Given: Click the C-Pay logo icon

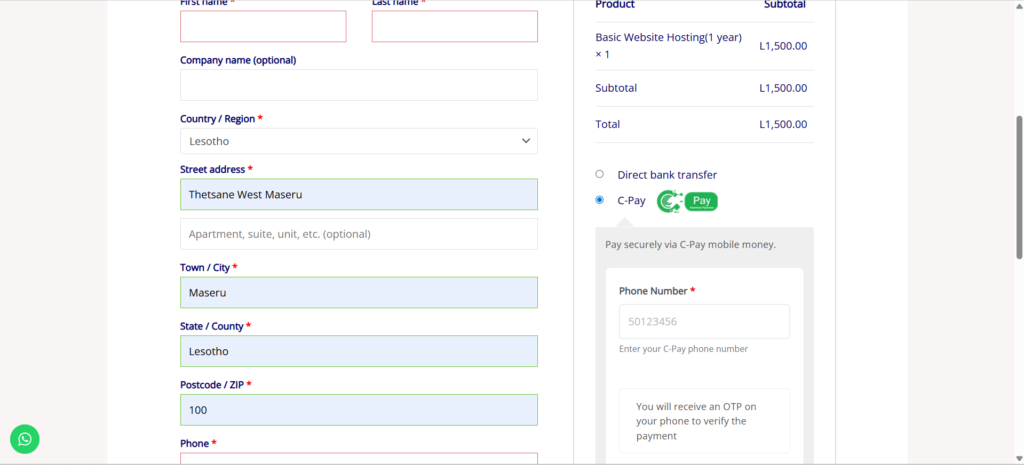Looking at the screenshot, I should [687, 201].
